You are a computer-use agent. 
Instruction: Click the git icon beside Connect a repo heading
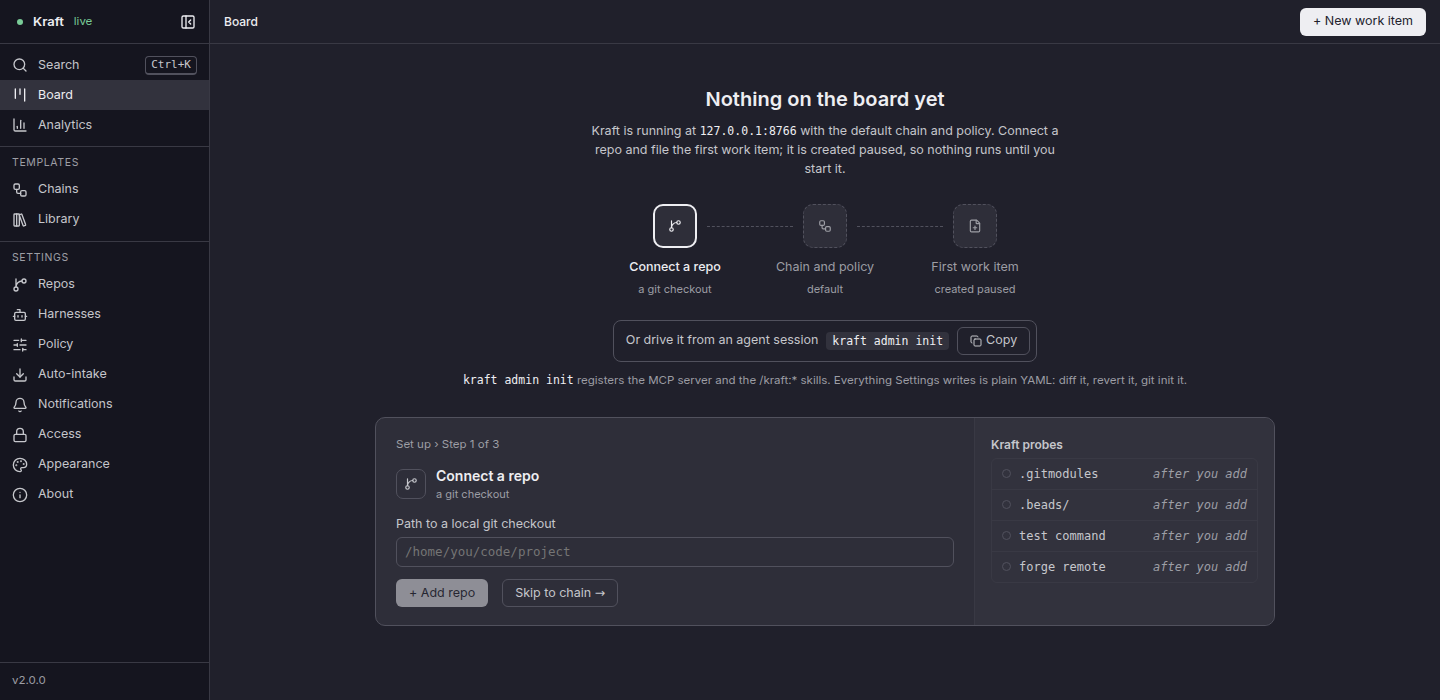[411, 484]
